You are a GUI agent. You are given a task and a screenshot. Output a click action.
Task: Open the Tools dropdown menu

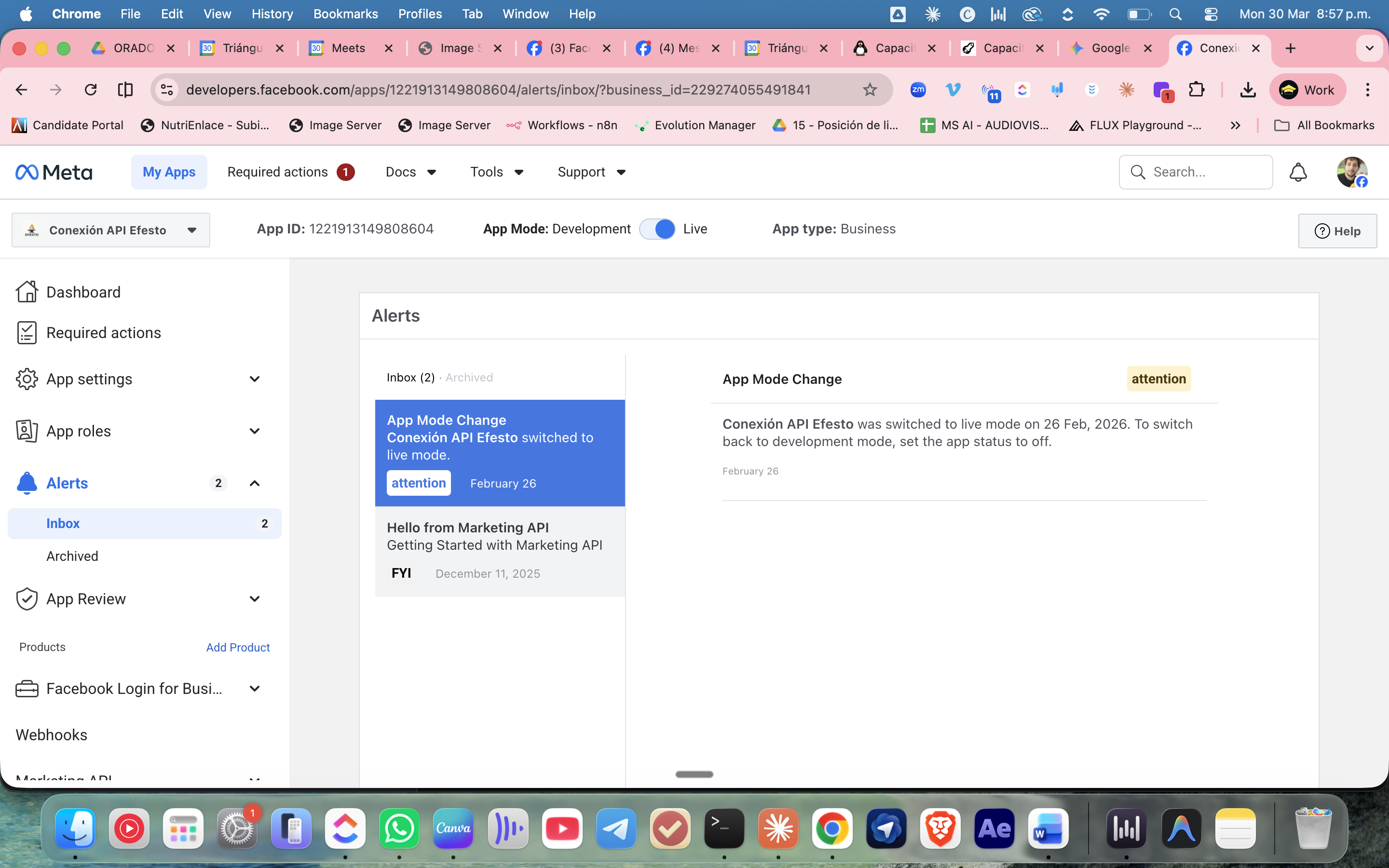496,172
